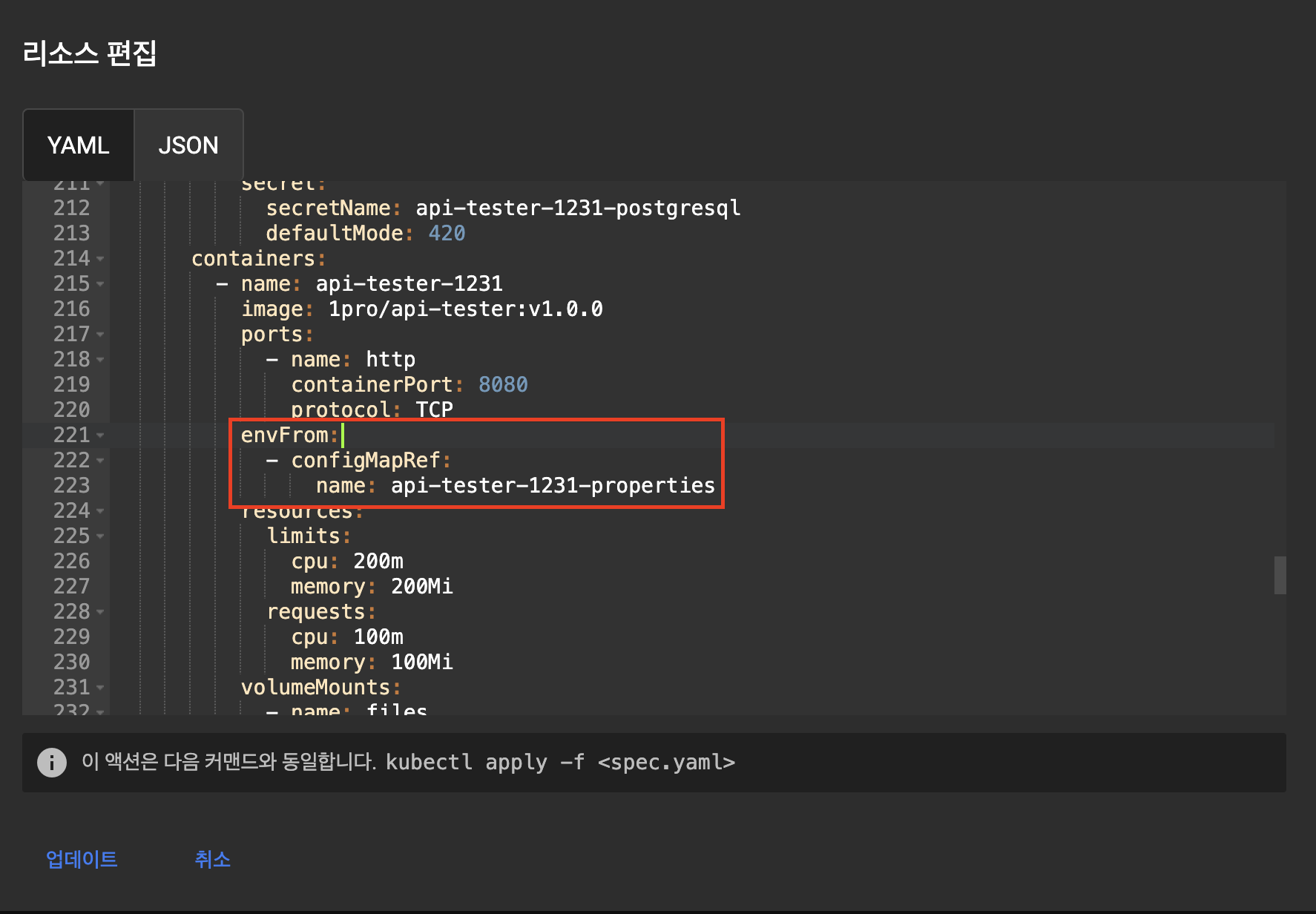Screen dimensions: 1316x914
Task: Collapse fold arrow on line 225 limits
Action: (100, 536)
